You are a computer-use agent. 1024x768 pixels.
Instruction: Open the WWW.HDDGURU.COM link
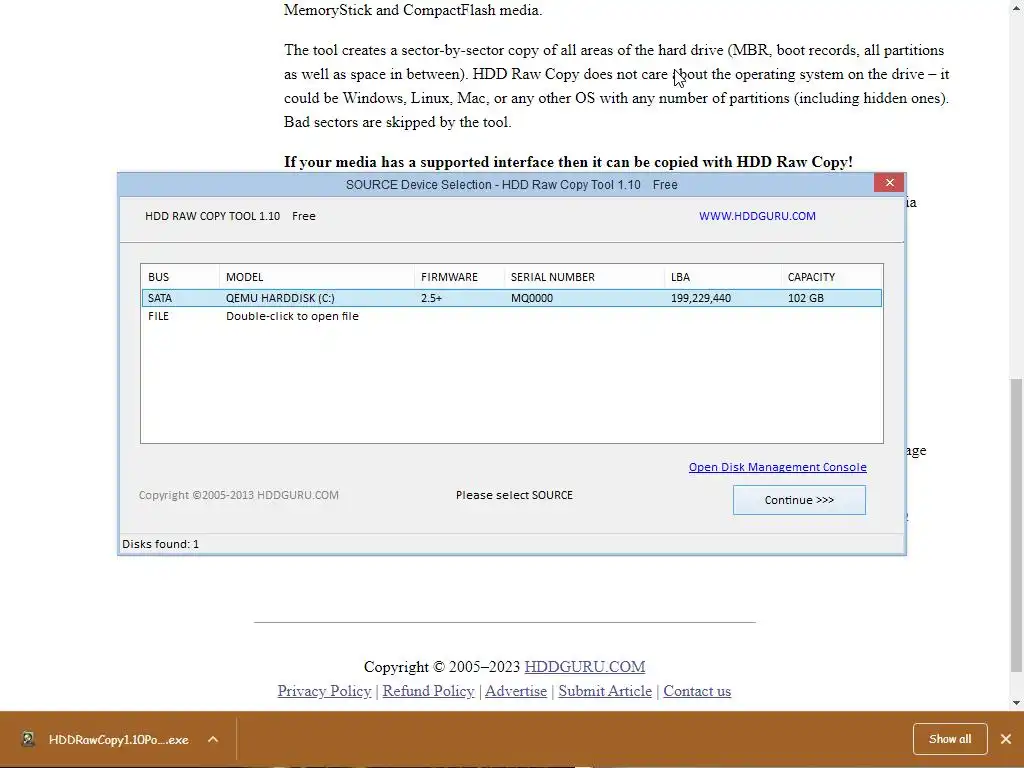[x=757, y=216]
